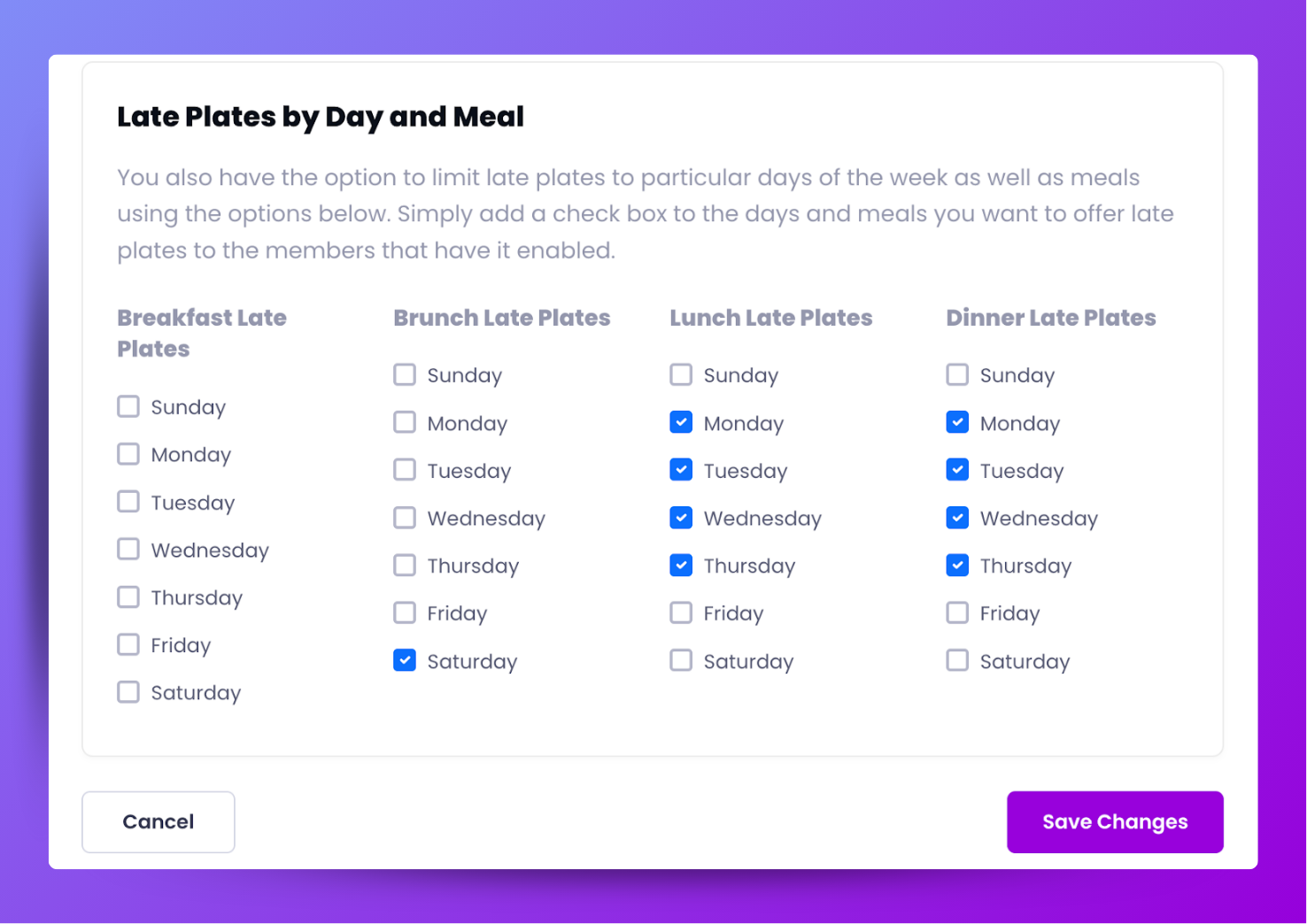Screen dimensions: 1307x924
Task: Tick Friday in Brunch Late Plates
Action: click(x=405, y=612)
